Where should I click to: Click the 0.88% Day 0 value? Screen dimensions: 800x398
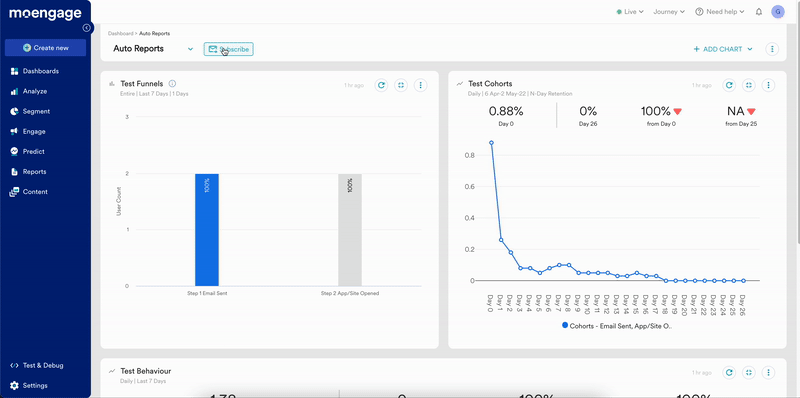506,111
